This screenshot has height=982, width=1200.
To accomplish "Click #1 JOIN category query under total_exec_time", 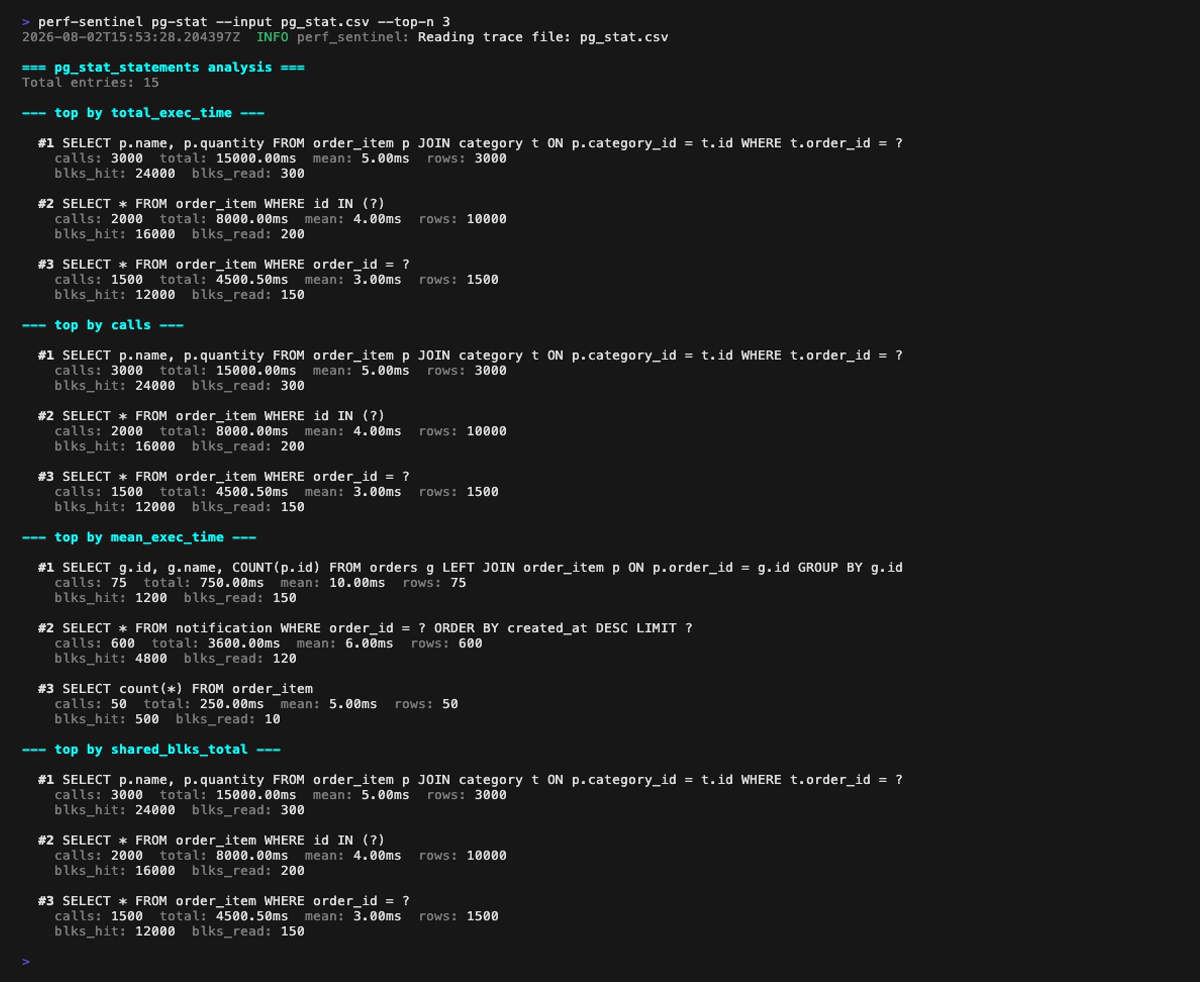I will (x=470, y=143).
